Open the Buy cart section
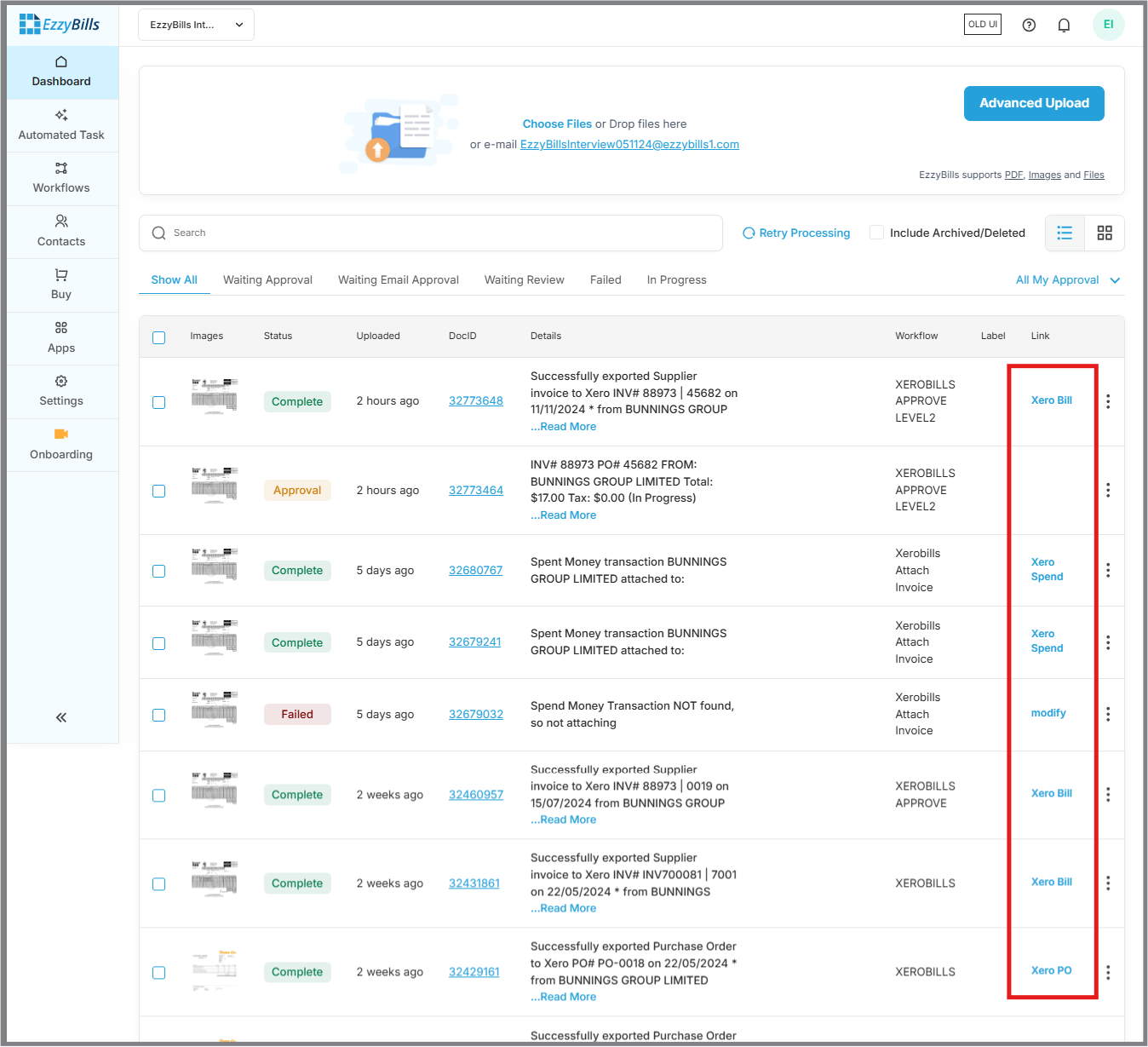The image size is (1148, 1047). coord(61,285)
